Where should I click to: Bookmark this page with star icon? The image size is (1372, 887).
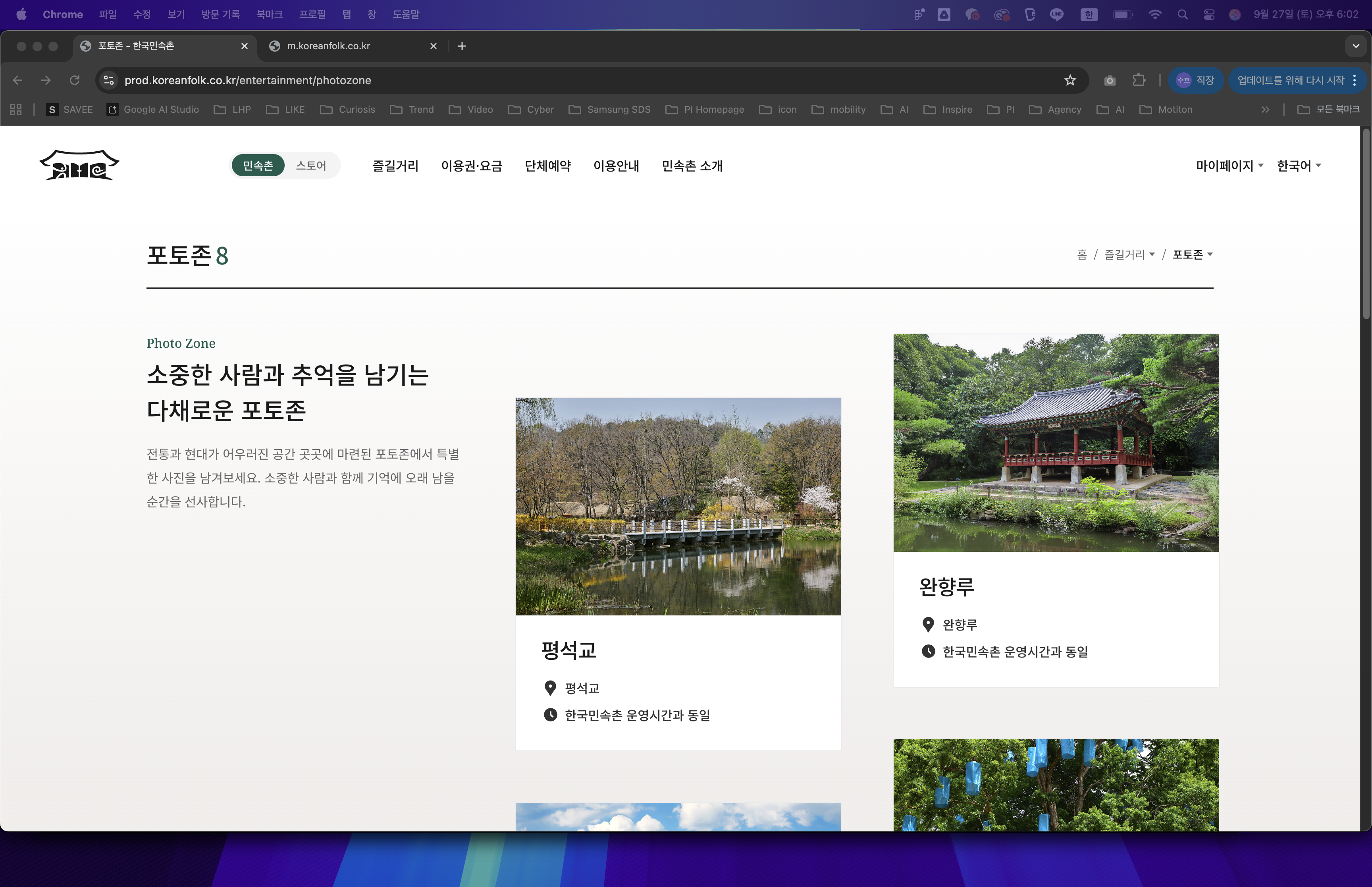tap(1070, 80)
